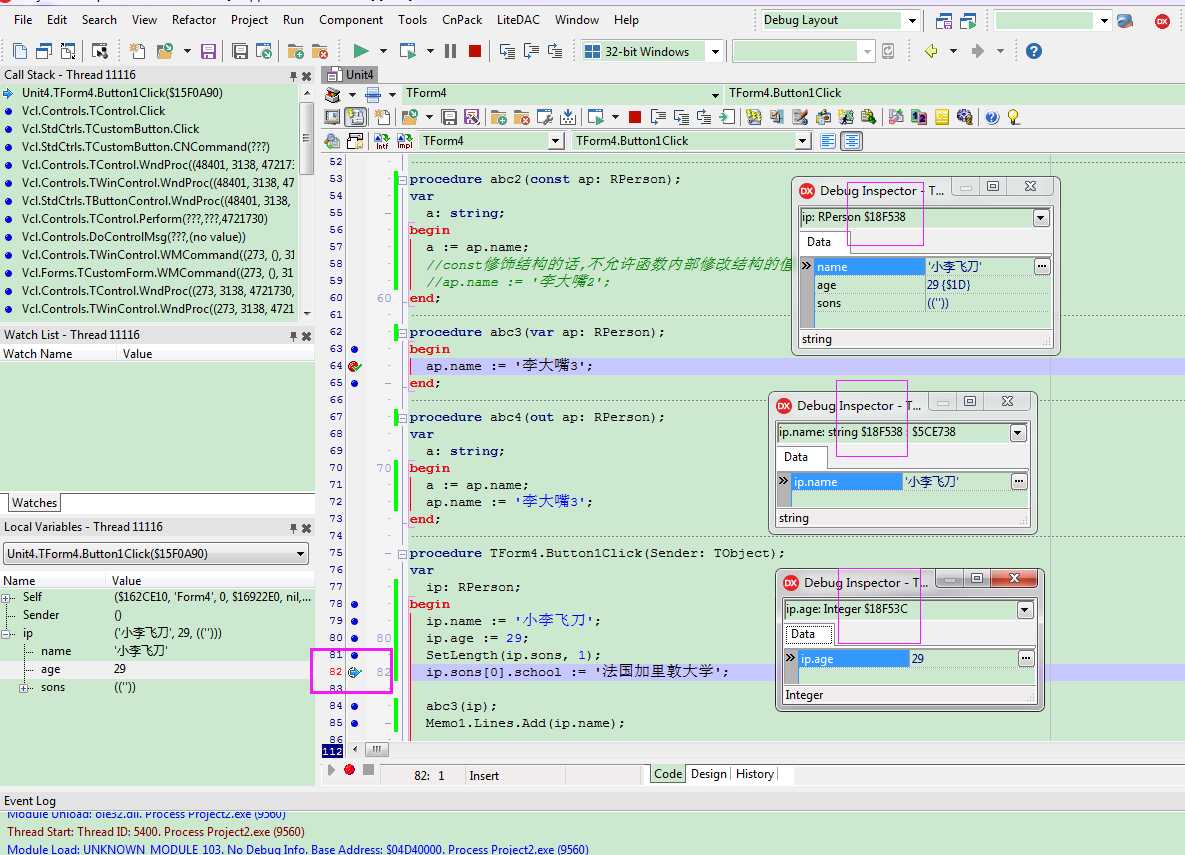
Task: Click the yellow Back navigation arrow
Action: (x=931, y=51)
